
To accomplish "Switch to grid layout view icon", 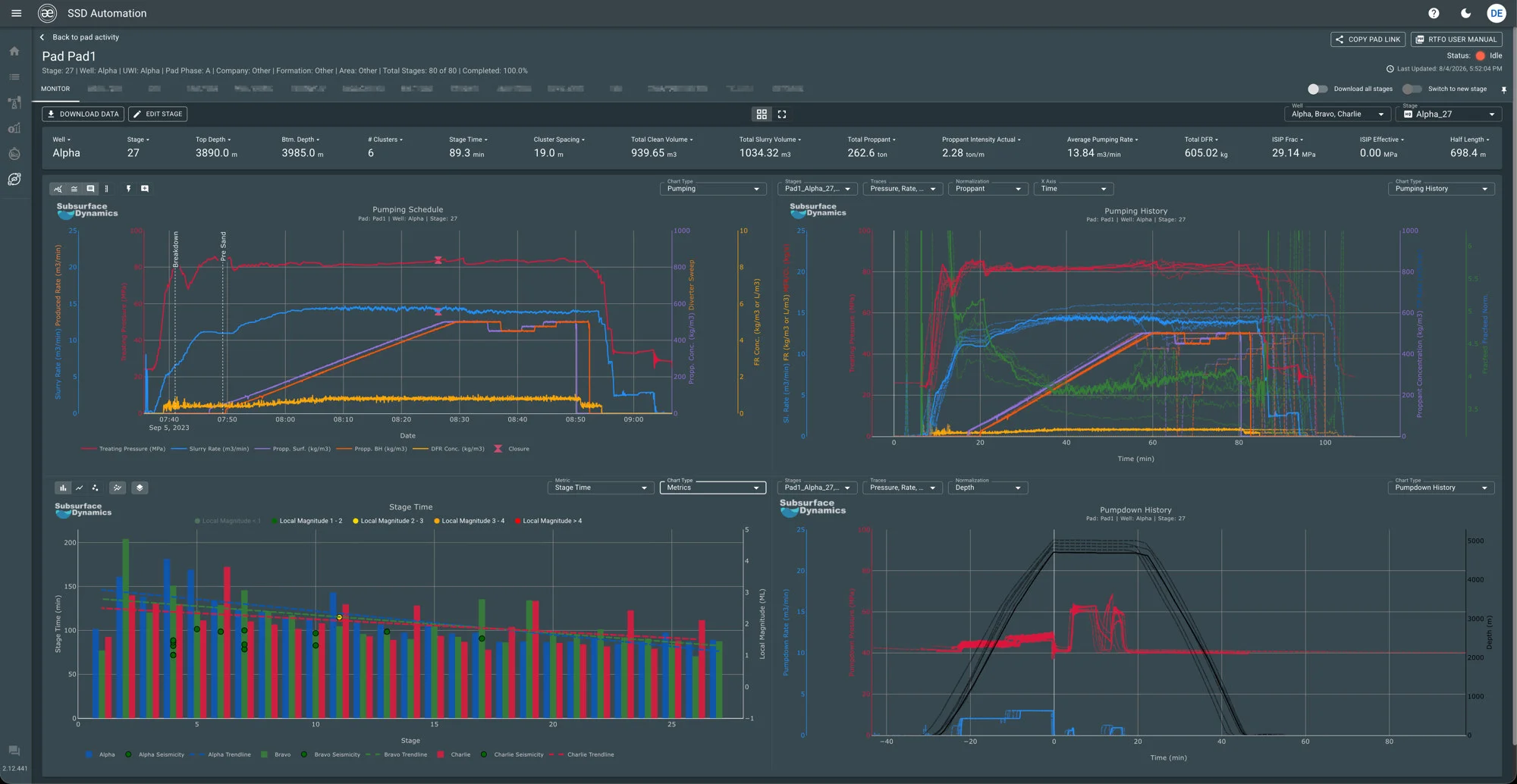I will click(x=762, y=114).
